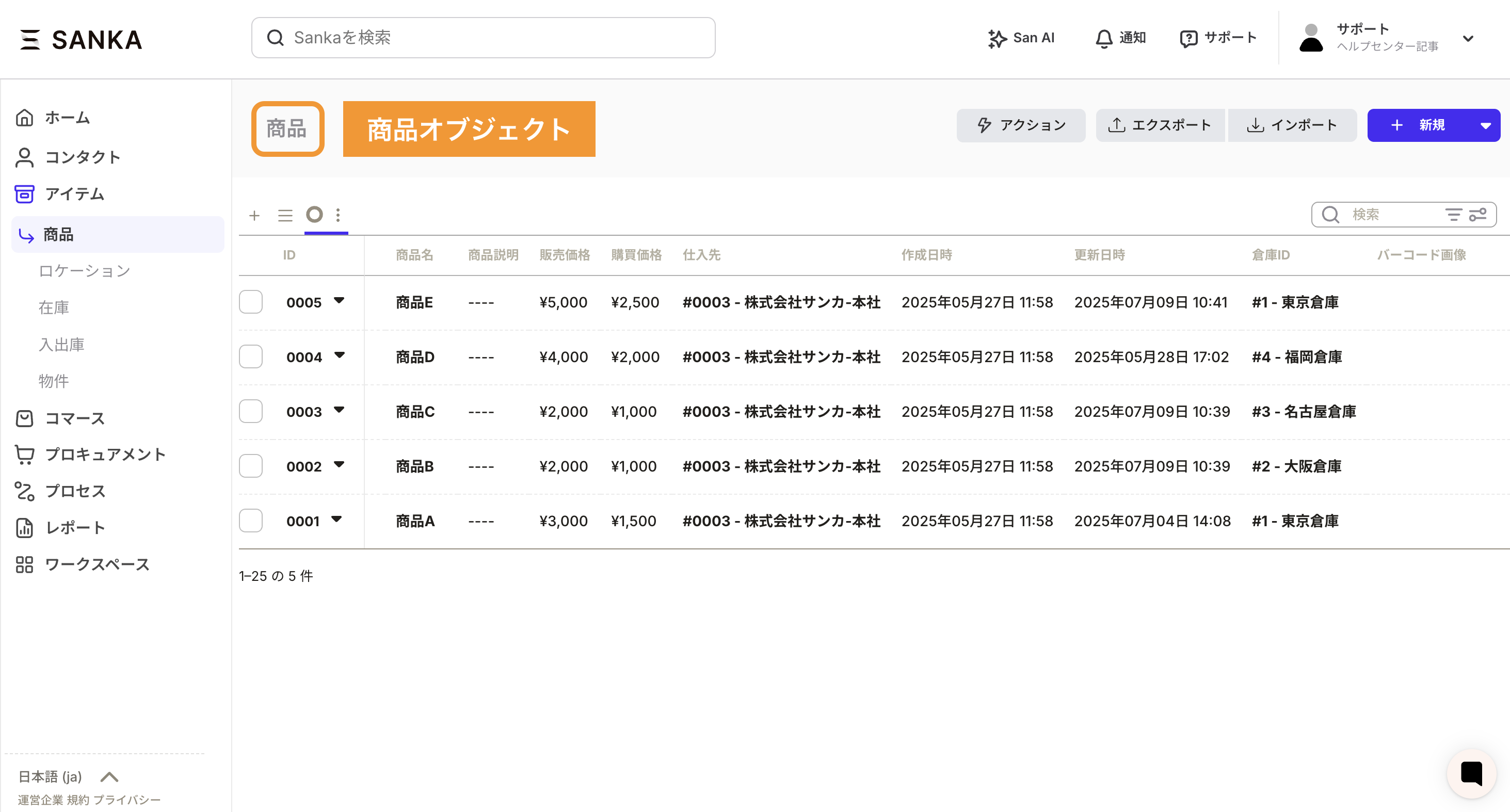Toggle the SANKA hamburger menu icon
Screen dimensions: 1510x812
coord(30,39)
